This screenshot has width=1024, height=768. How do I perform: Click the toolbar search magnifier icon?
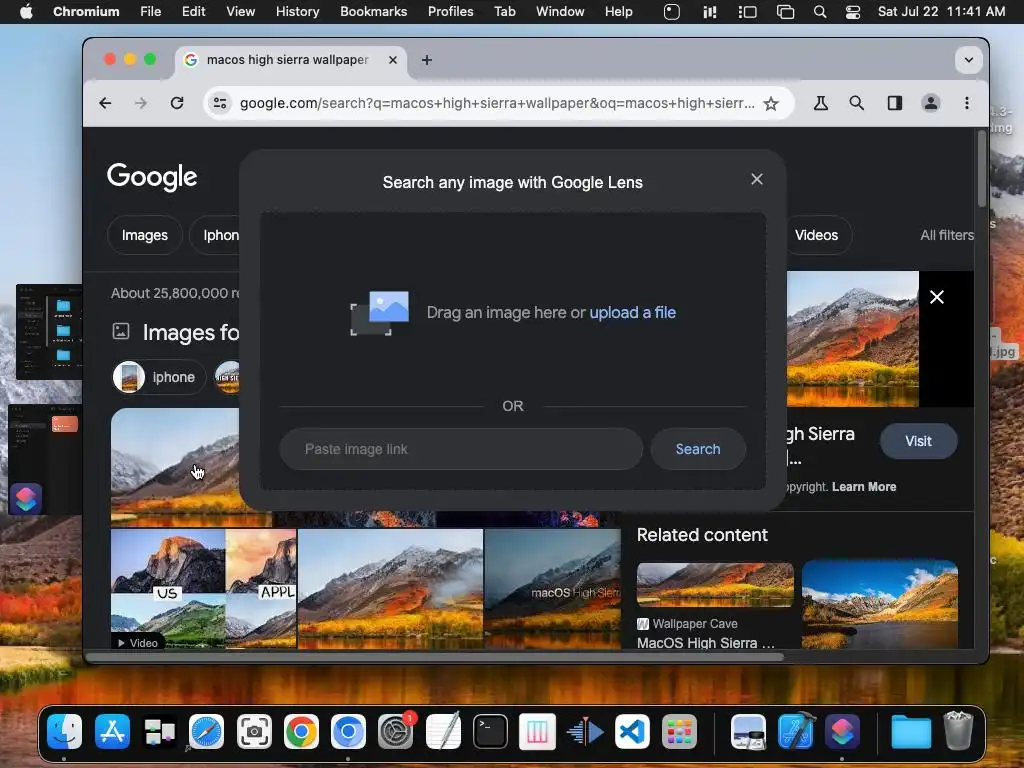point(857,103)
